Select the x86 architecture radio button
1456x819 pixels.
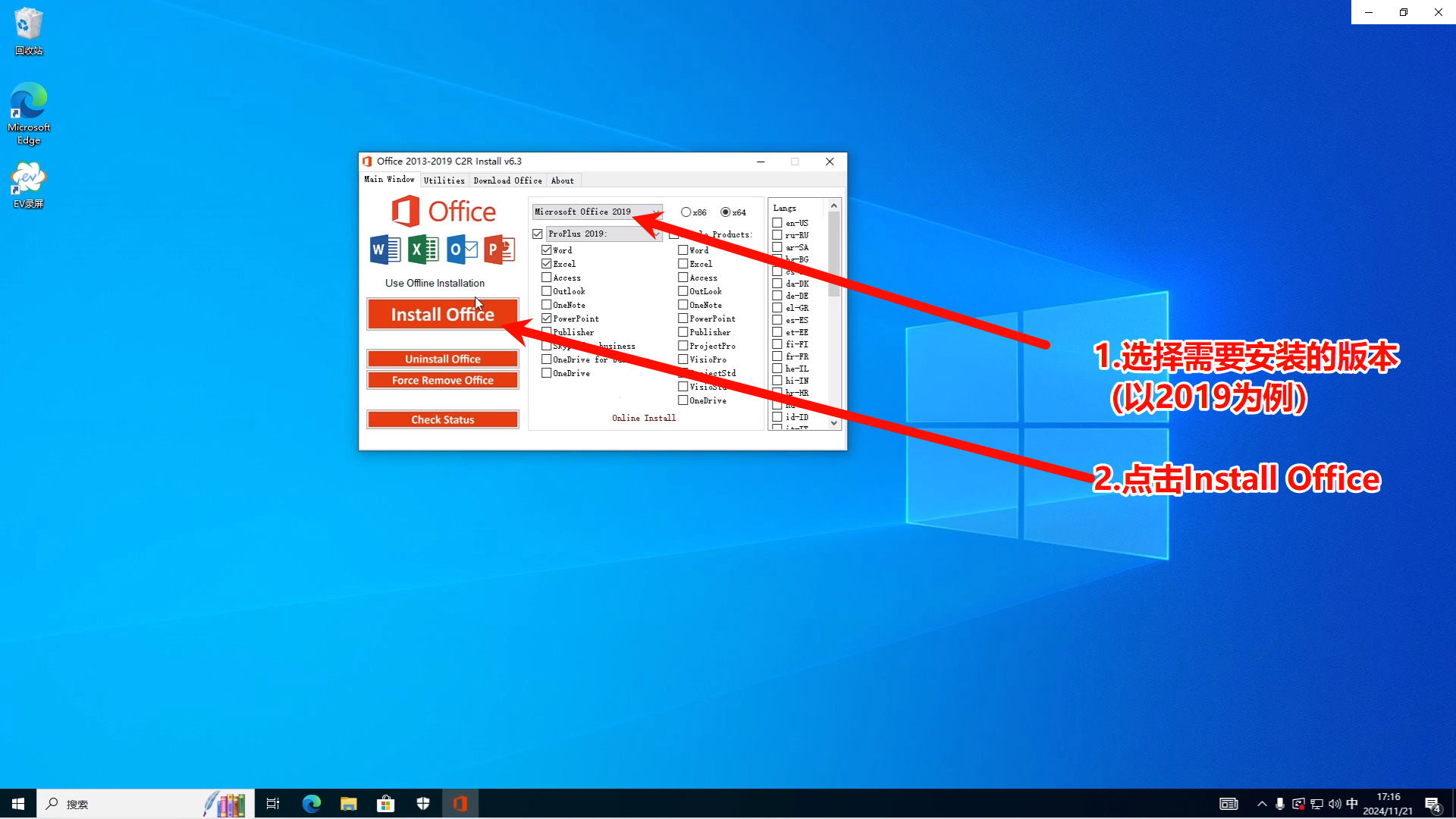(686, 212)
